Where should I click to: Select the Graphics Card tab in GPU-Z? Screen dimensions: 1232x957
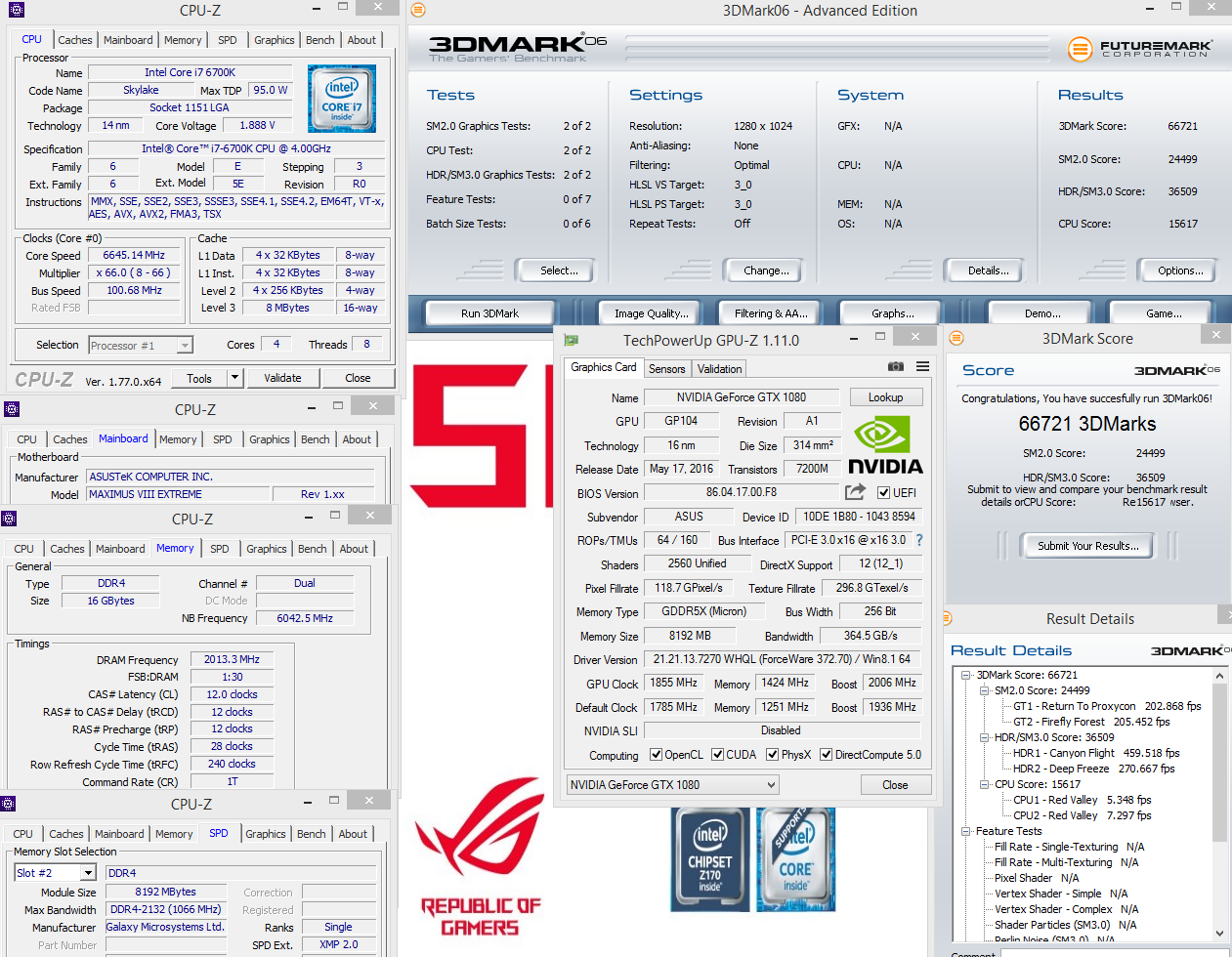coord(604,367)
